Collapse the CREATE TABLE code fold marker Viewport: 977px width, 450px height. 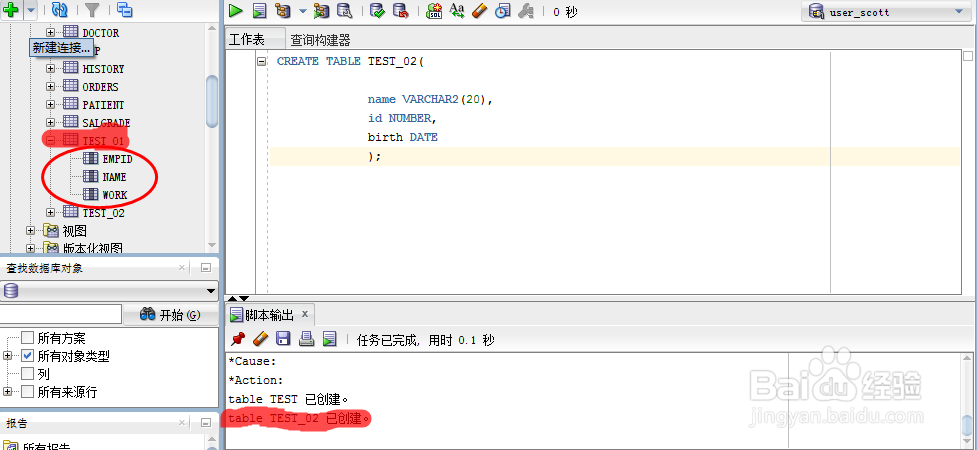click(x=262, y=61)
